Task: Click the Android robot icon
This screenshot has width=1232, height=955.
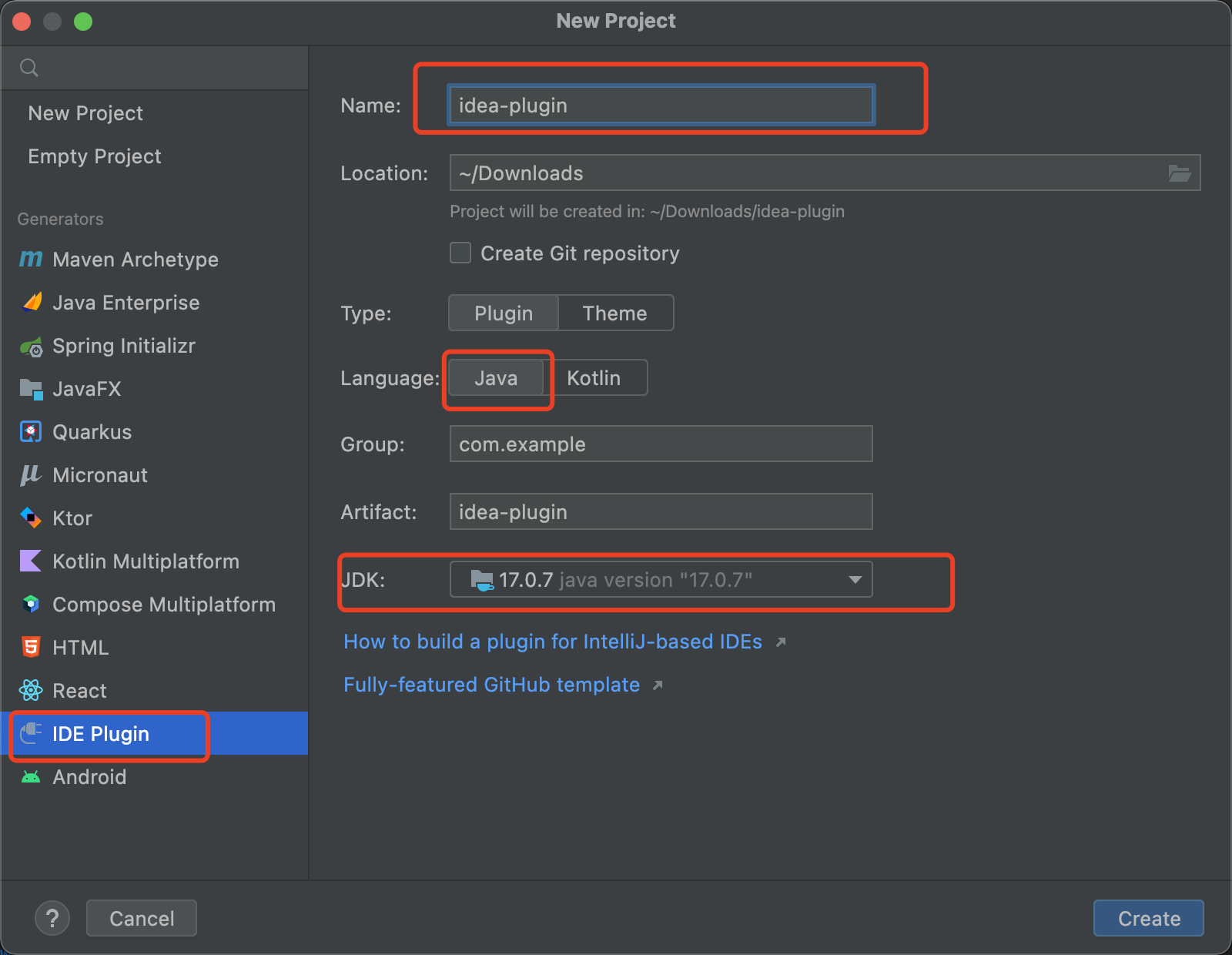Action: coord(31,777)
